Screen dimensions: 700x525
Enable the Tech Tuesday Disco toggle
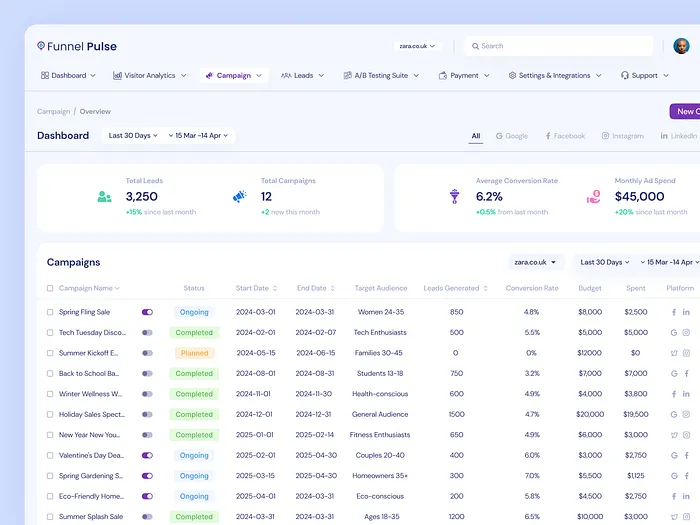147,333
